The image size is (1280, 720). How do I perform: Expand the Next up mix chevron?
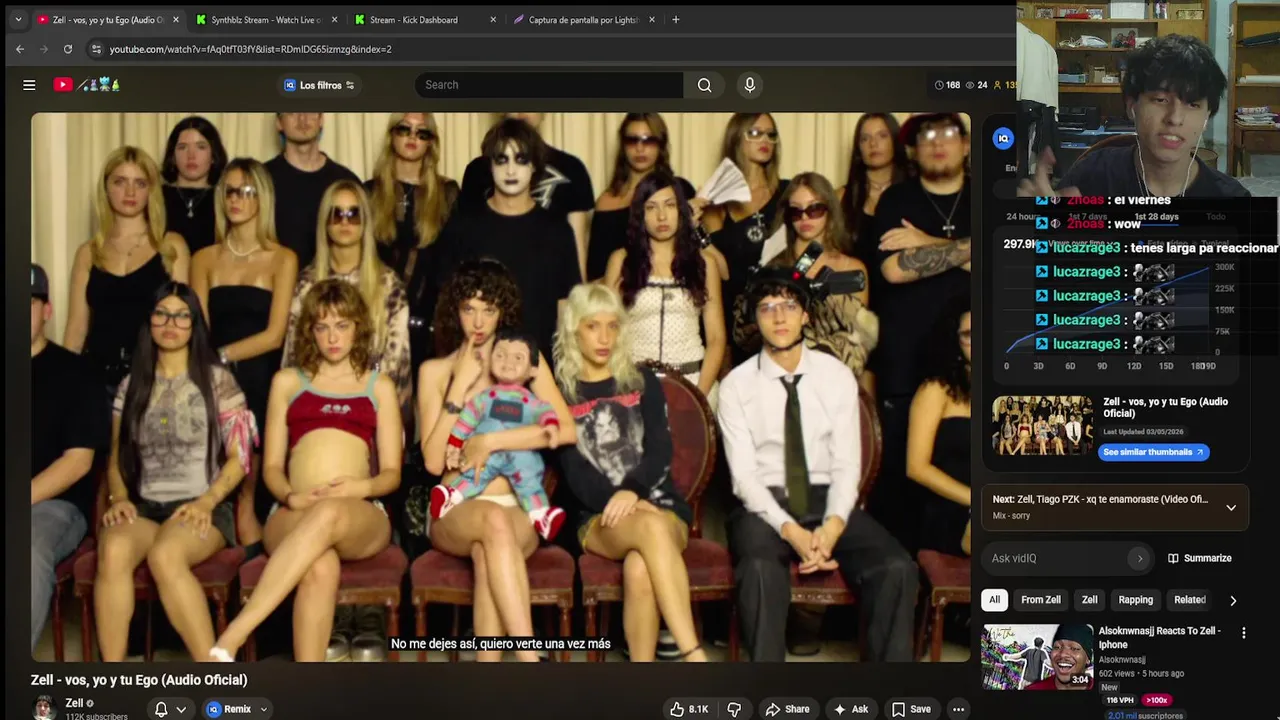pos(1231,507)
